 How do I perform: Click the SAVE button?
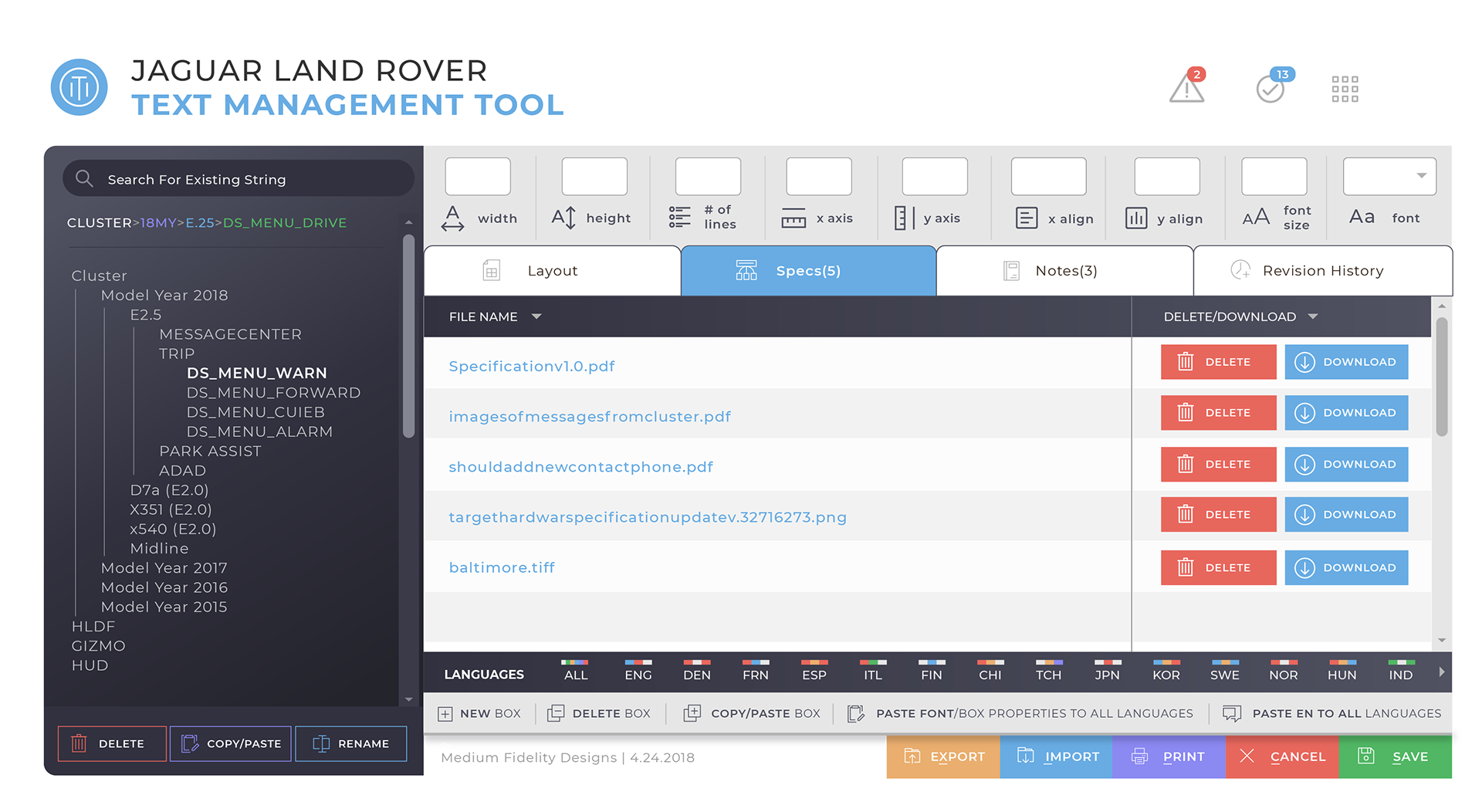click(x=1396, y=756)
